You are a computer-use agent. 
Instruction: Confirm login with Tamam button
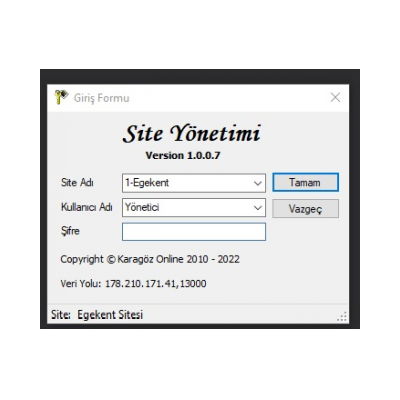[x=305, y=182]
